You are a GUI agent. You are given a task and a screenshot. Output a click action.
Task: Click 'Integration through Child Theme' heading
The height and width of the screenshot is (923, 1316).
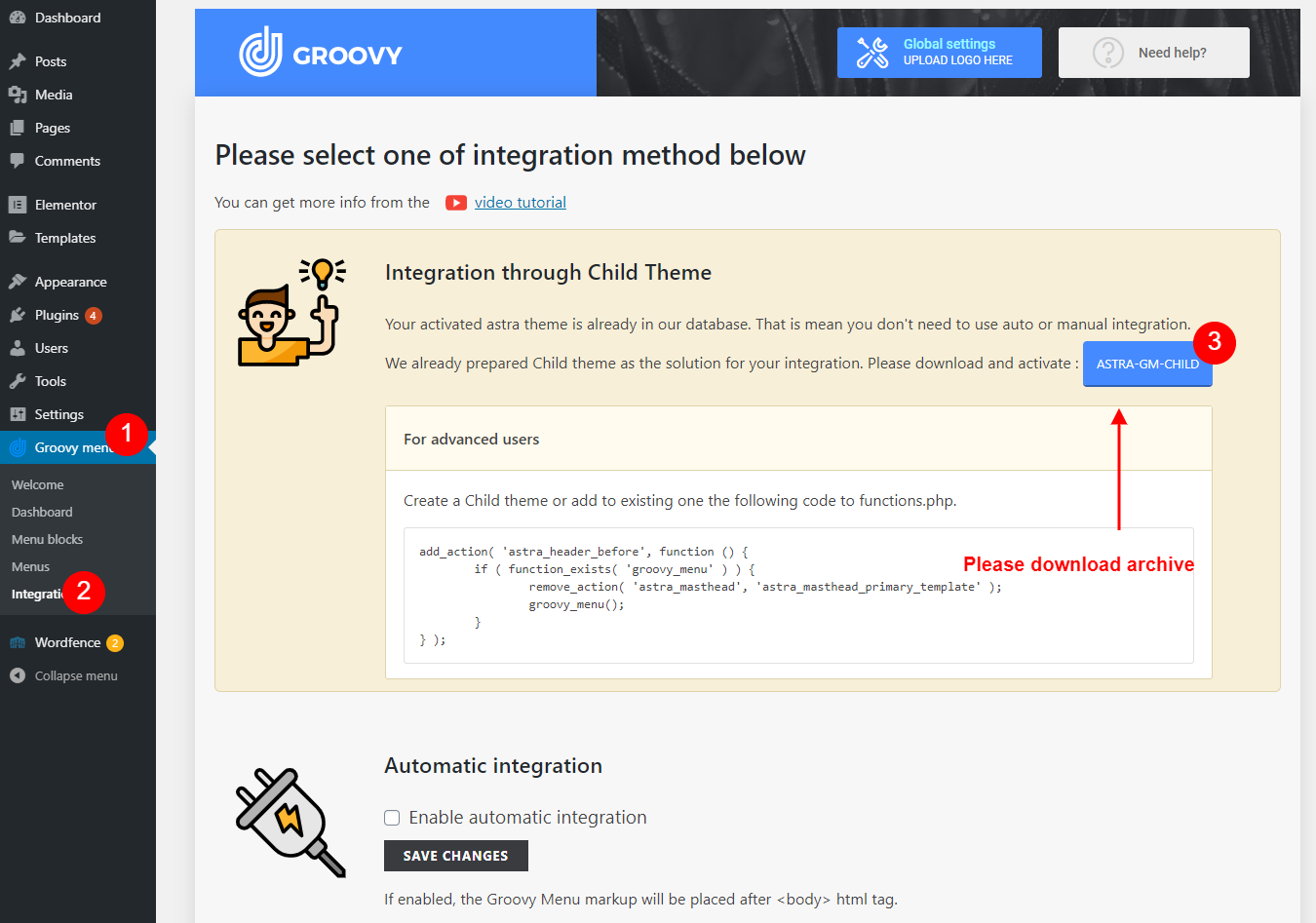pyautogui.click(x=548, y=273)
